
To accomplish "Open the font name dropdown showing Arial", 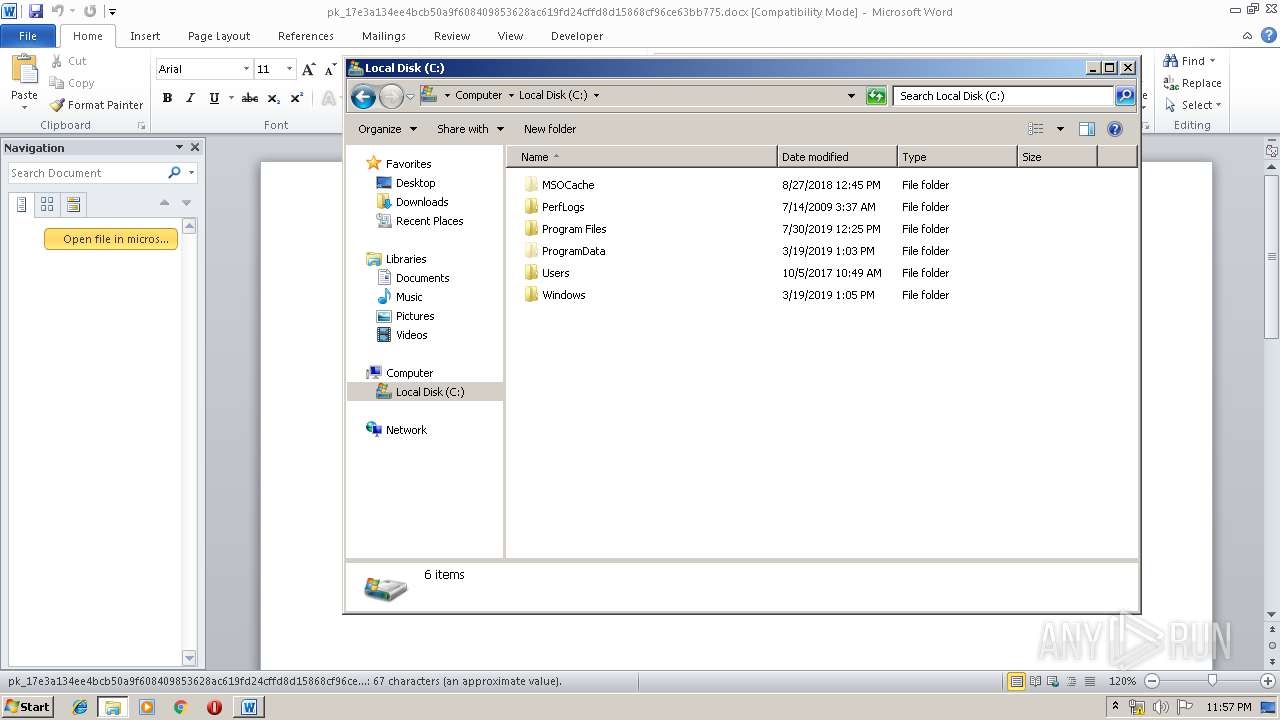I will (x=246, y=69).
